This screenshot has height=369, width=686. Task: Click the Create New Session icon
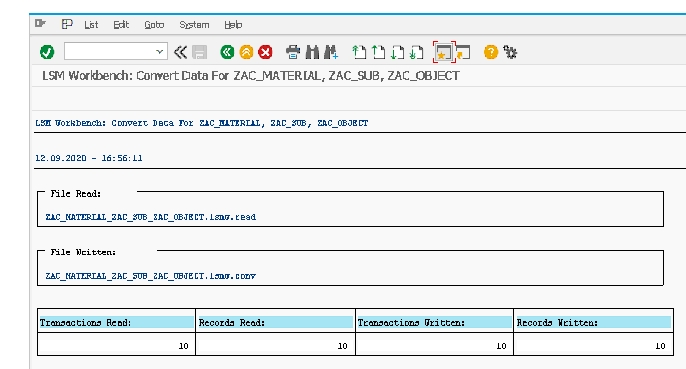[x=444, y=53]
